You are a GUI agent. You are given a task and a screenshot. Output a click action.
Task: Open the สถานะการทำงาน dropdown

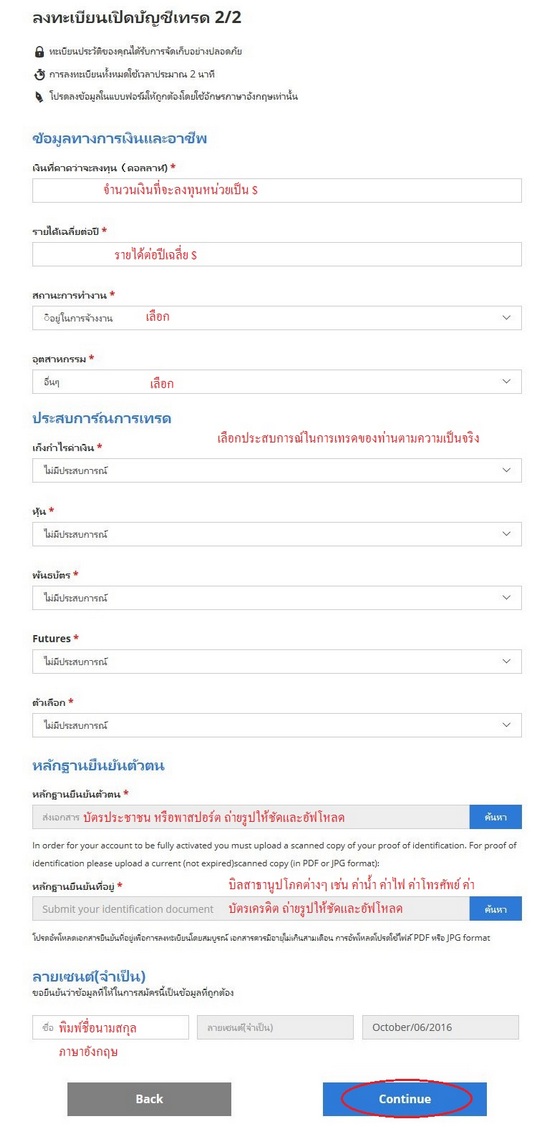(276, 318)
